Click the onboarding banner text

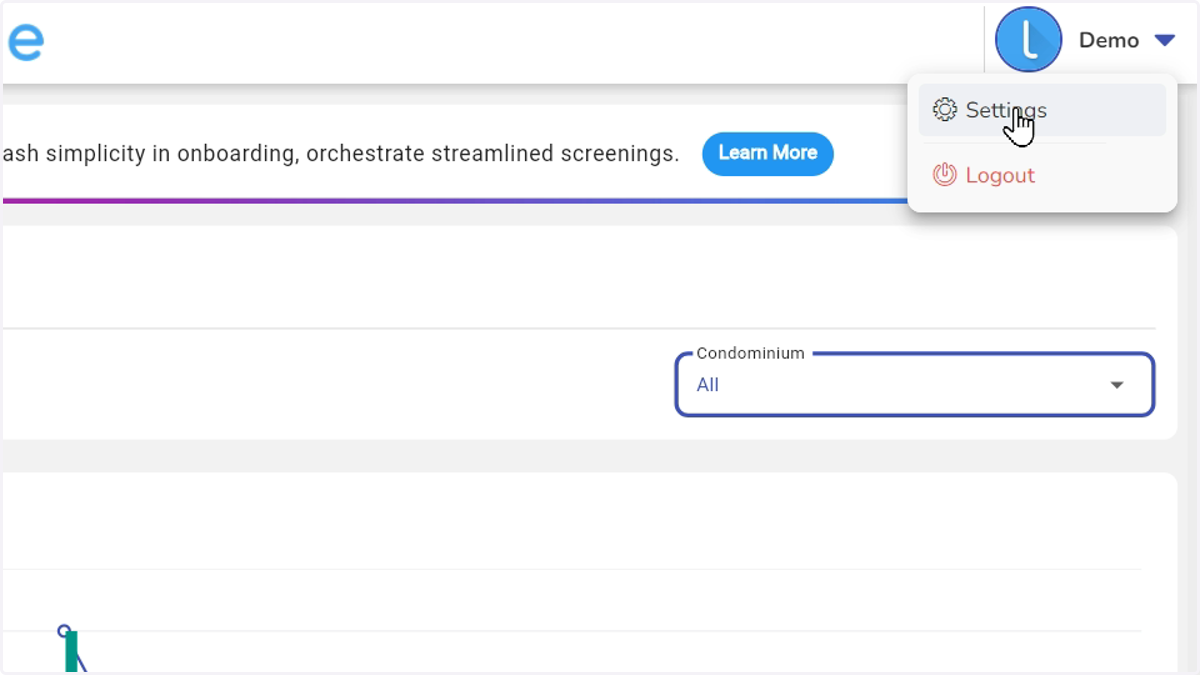point(341,154)
